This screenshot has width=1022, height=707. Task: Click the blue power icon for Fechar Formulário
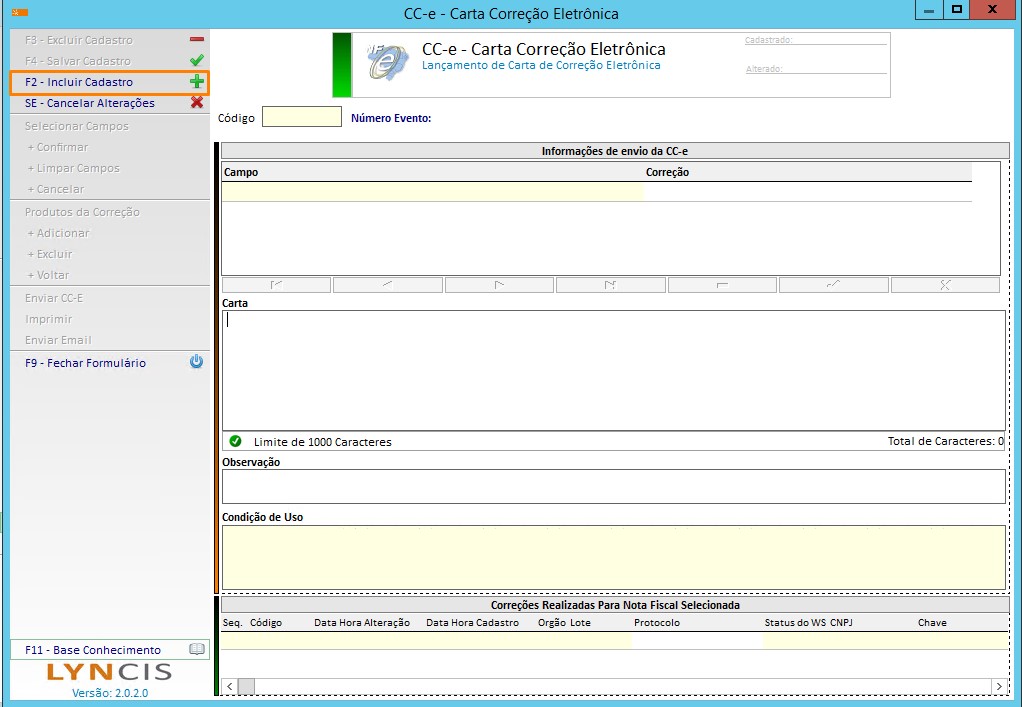tap(197, 362)
